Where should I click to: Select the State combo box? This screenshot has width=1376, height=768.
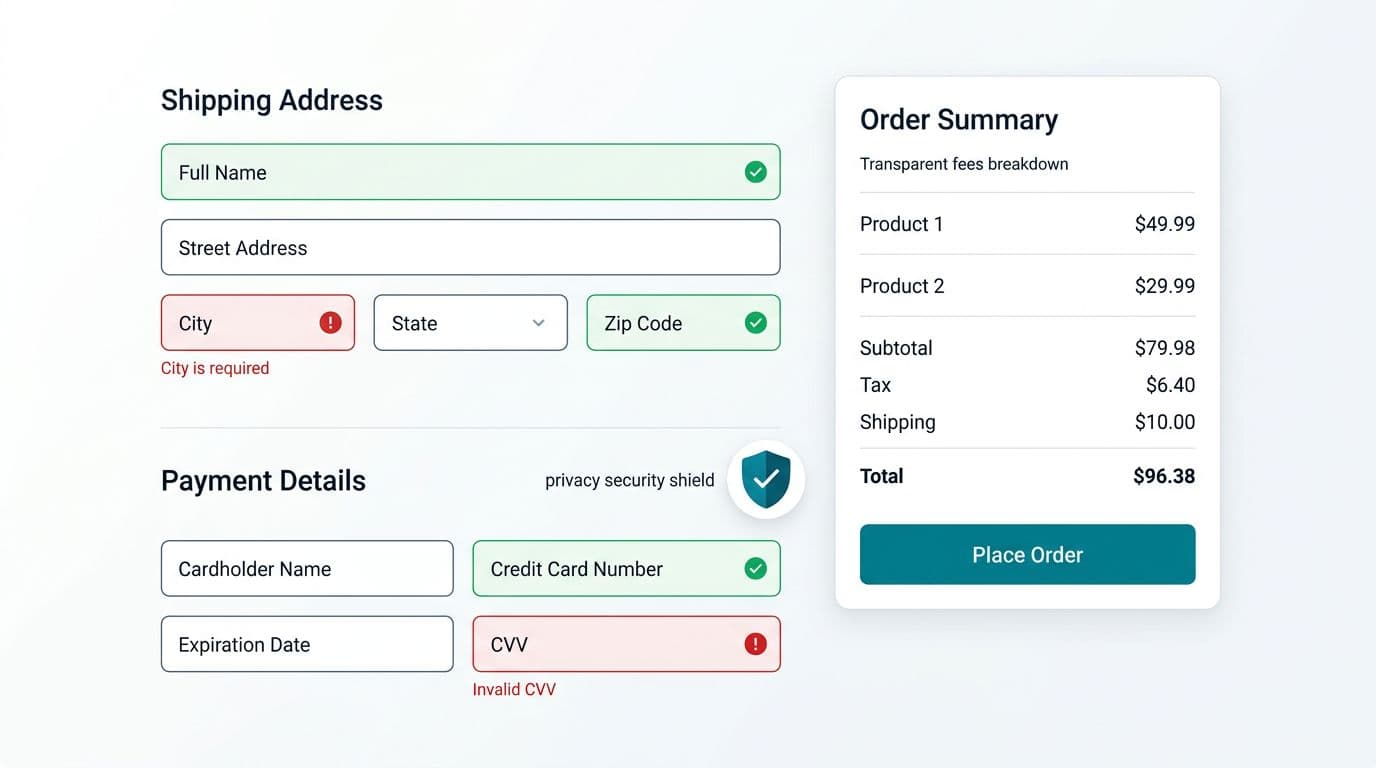click(x=470, y=322)
